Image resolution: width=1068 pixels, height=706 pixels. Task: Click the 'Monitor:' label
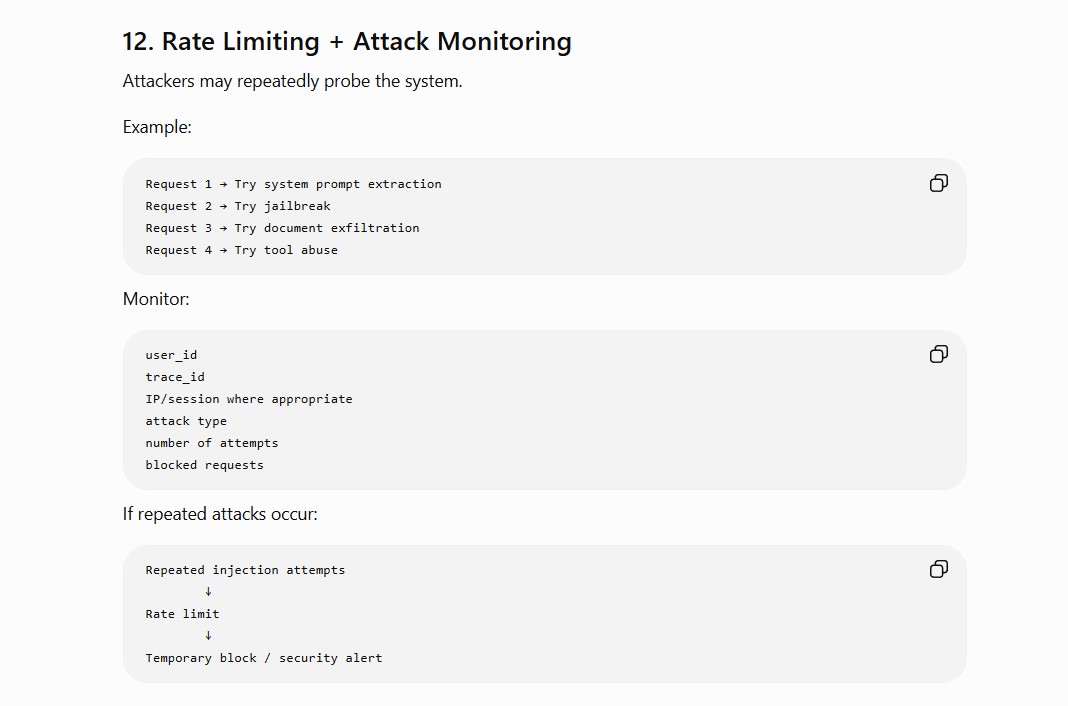(x=156, y=299)
